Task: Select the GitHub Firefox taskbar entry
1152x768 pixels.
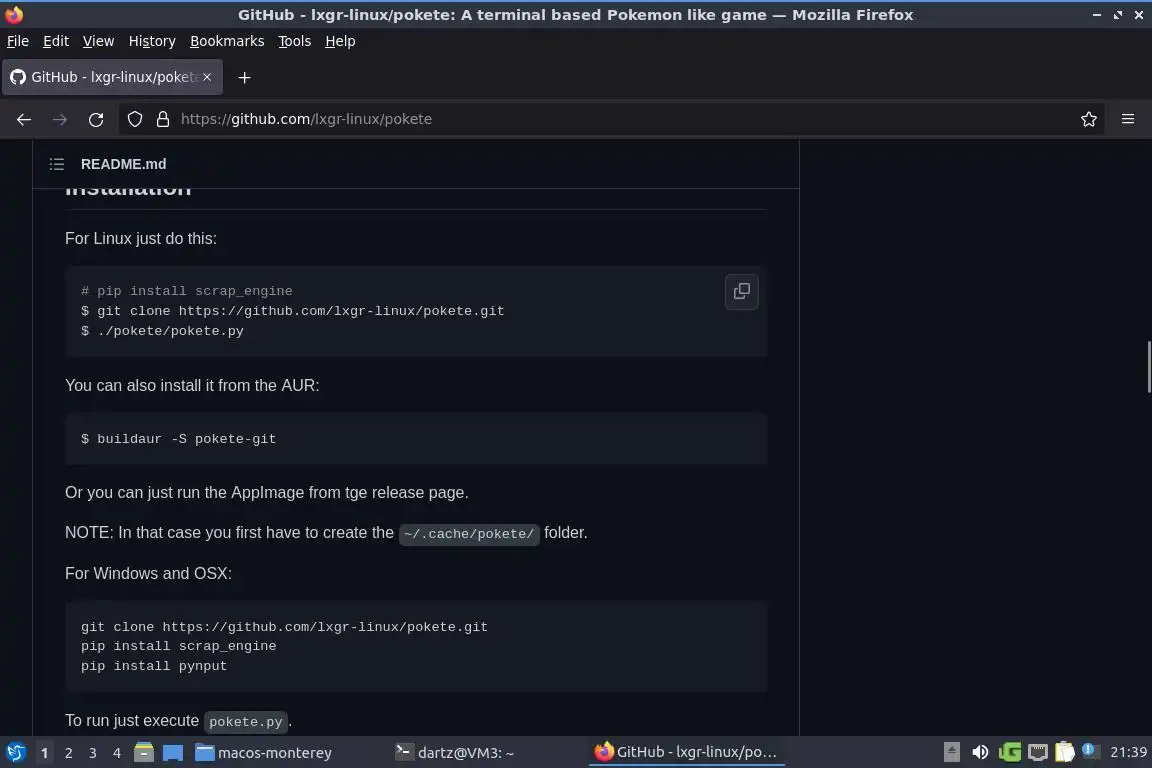Action: pyautogui.click(x=686, y=753)
